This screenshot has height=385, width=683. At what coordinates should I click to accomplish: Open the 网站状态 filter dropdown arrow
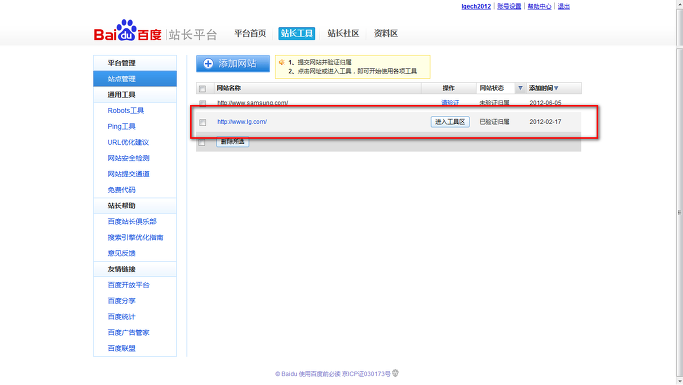tap(520, 88)
